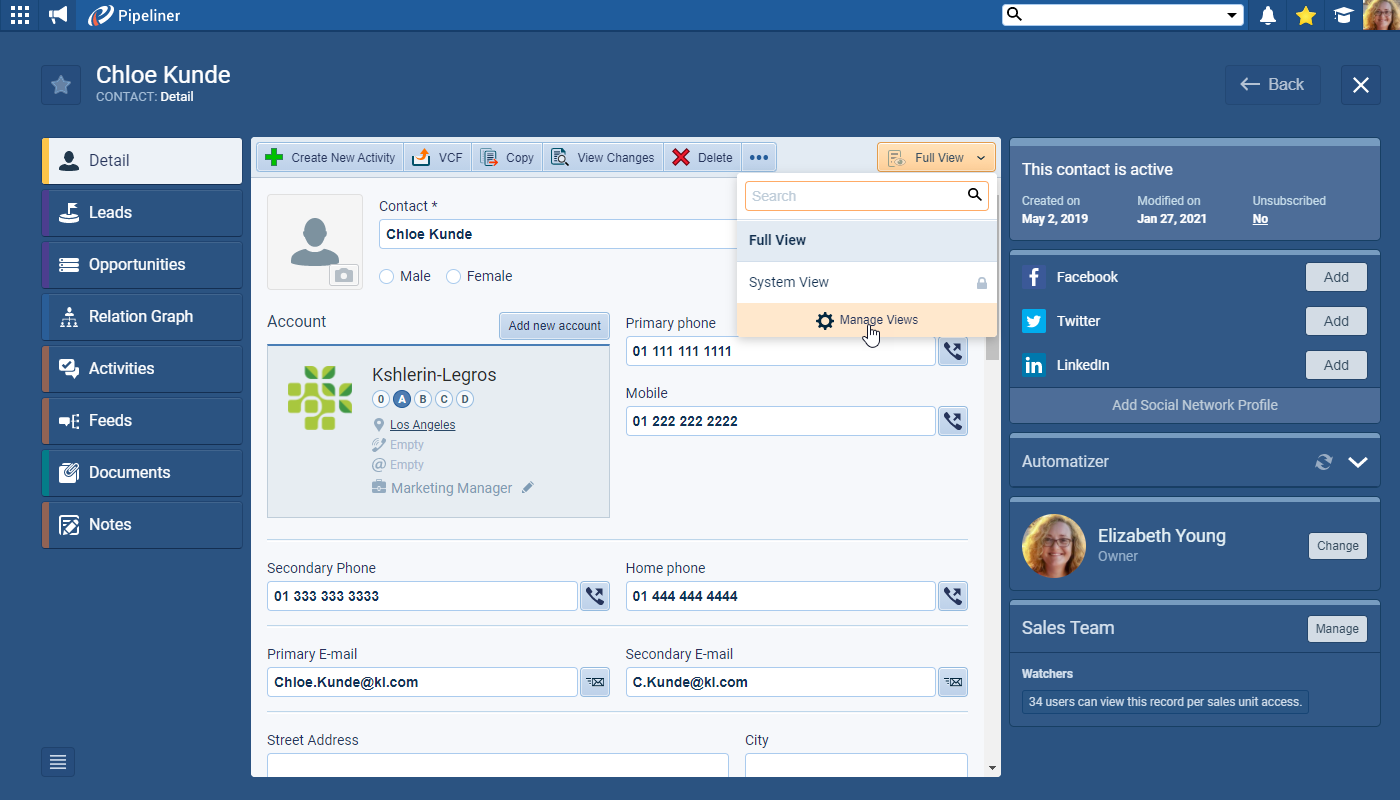Screen dimensions: 1400x800
Task: Select the Male radio button
Action: pyautogui.click(x=387, y=276)
